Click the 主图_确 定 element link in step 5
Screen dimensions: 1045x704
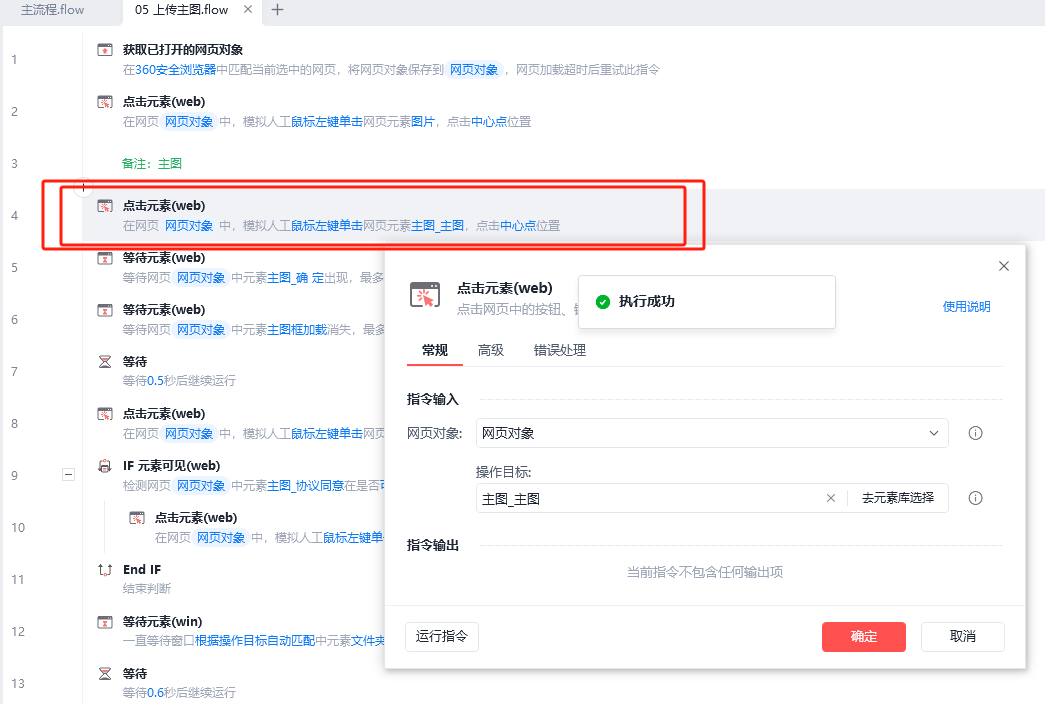296,277
